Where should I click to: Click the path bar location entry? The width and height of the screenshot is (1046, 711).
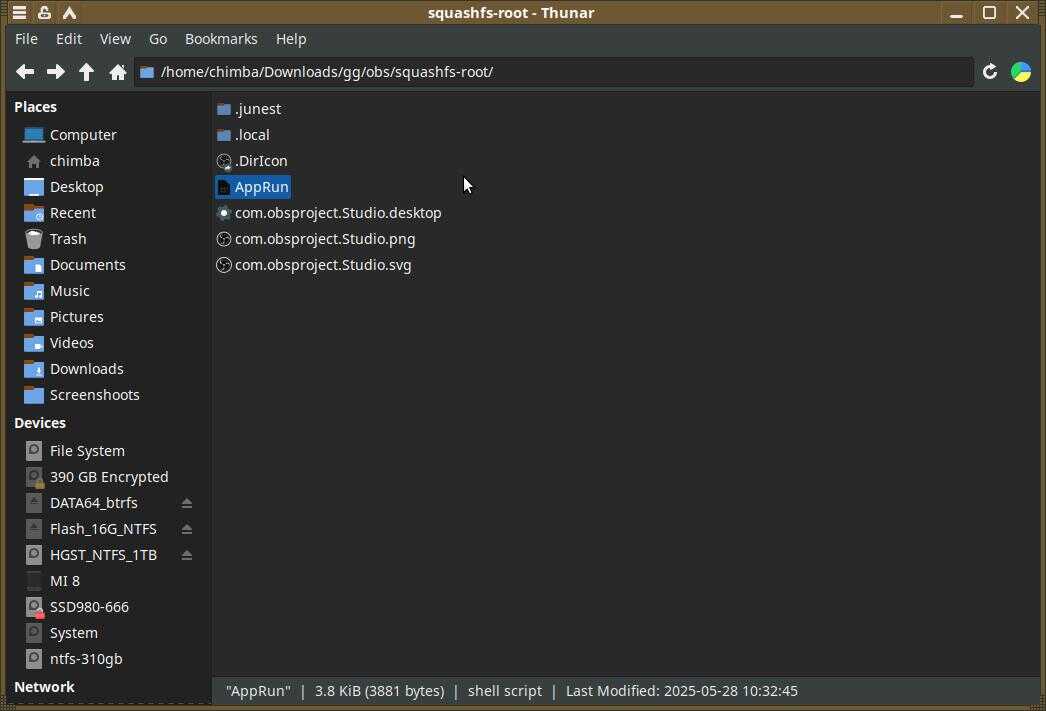pyautogui.click(x=554, y=71)
